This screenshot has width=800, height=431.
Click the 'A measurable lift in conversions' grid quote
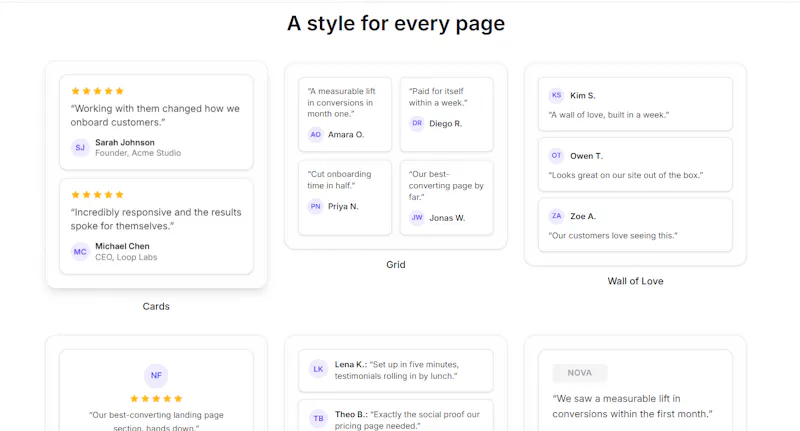tap(341, 103)
